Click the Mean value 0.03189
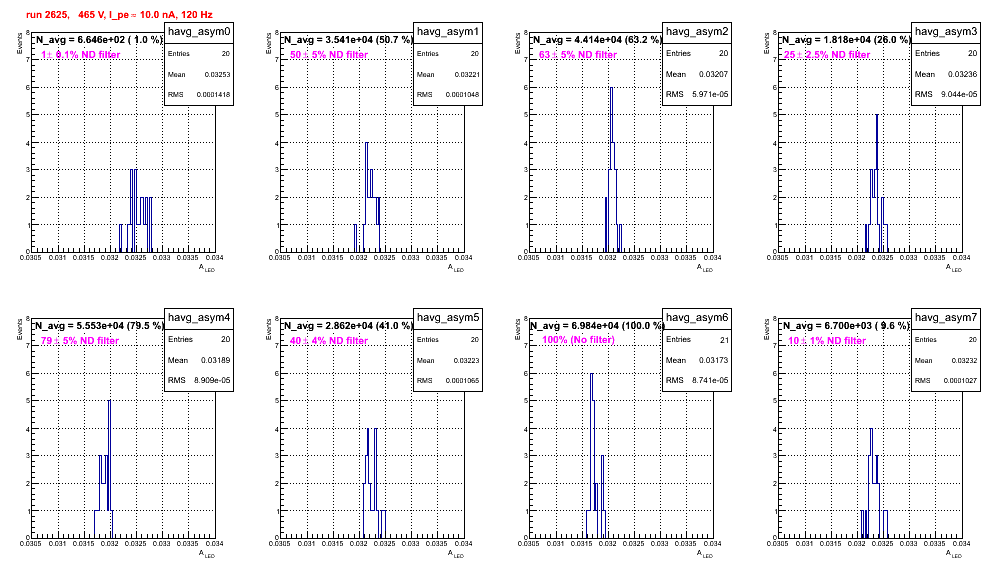 tap(215, 360)
